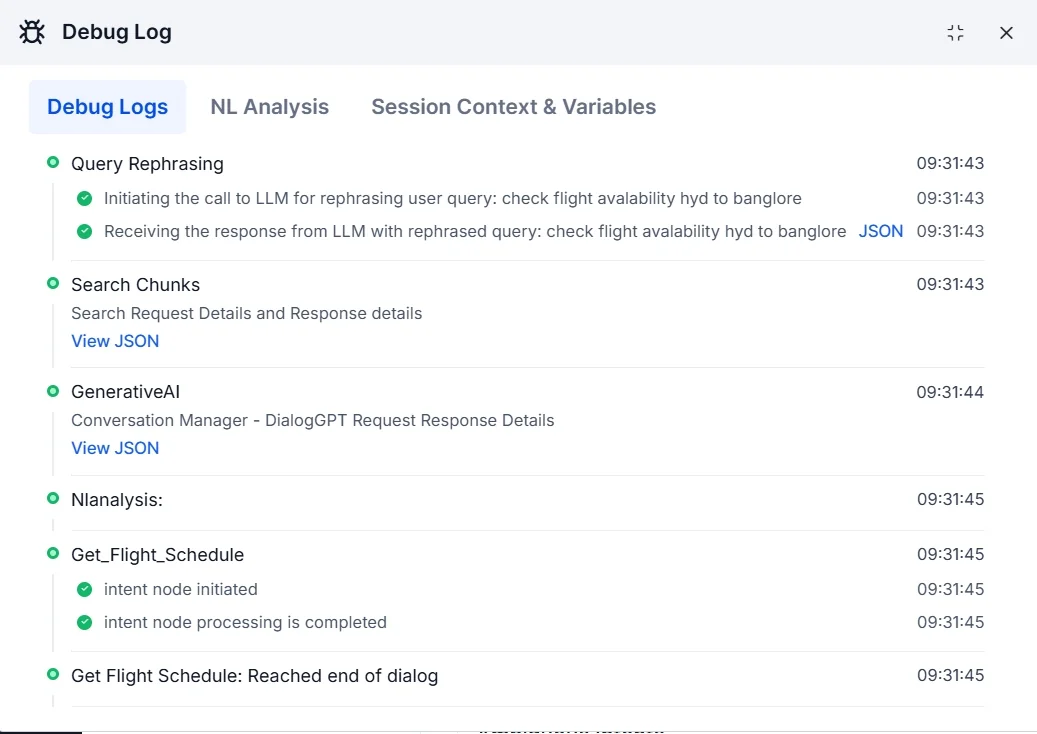Click green check beside intent node initiated
The width and height of the screenshot is (1037, 734).
click(85, 589)
